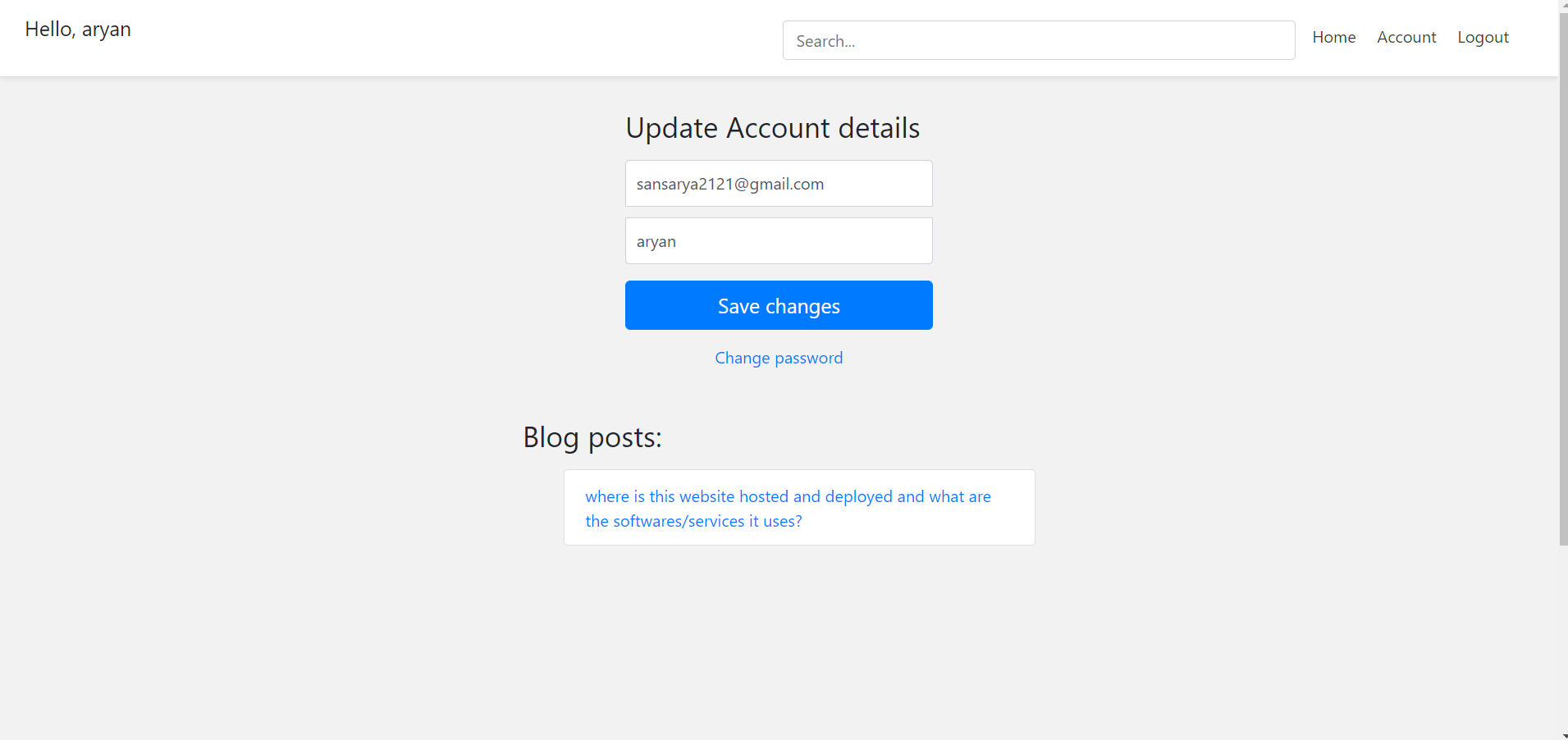Focus the email field sansarya2121@gmail.com

pos(779,184)
